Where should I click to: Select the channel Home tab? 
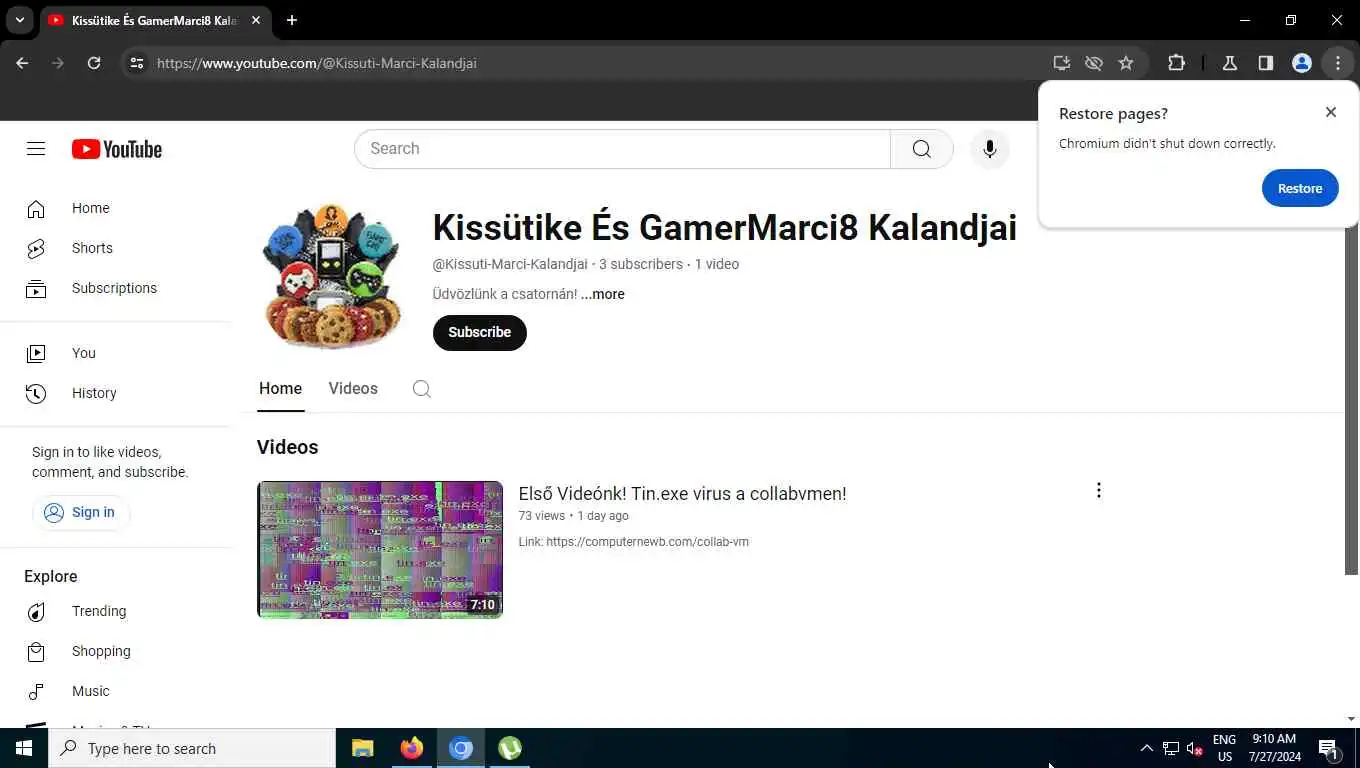(280, 389)
